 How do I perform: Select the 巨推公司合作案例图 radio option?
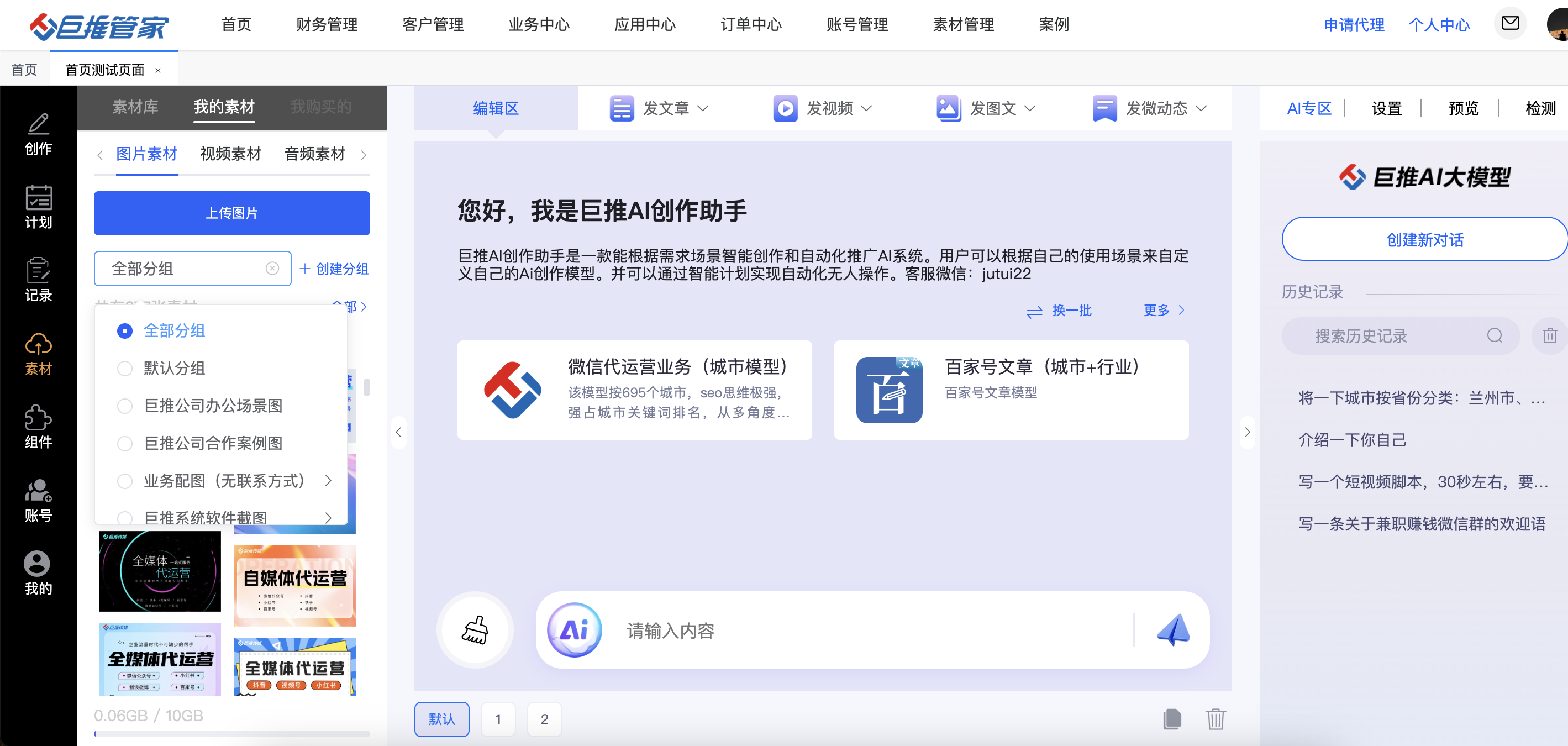(x=125, y=443)
